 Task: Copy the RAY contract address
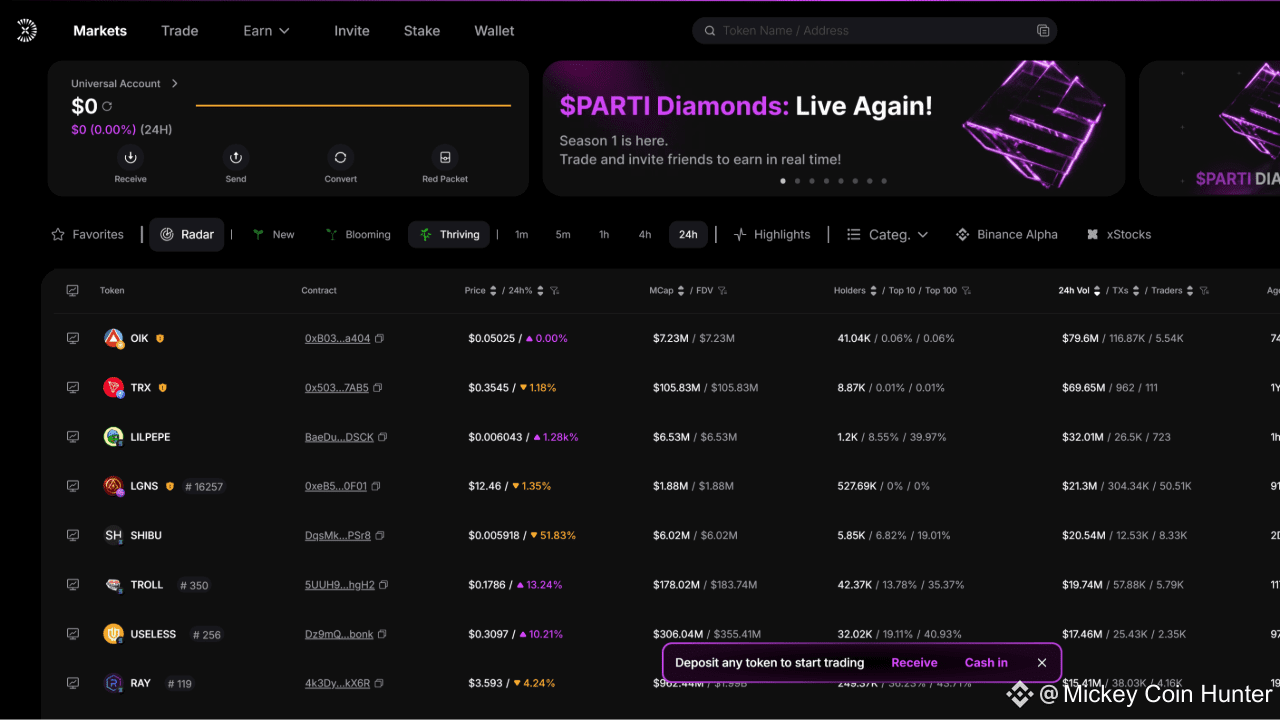click(379, 684)
